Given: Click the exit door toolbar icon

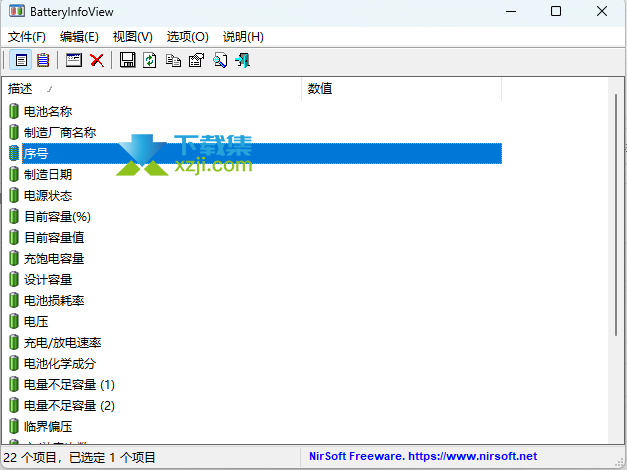Looking at the screenshot, I should [x=242, y=60].
